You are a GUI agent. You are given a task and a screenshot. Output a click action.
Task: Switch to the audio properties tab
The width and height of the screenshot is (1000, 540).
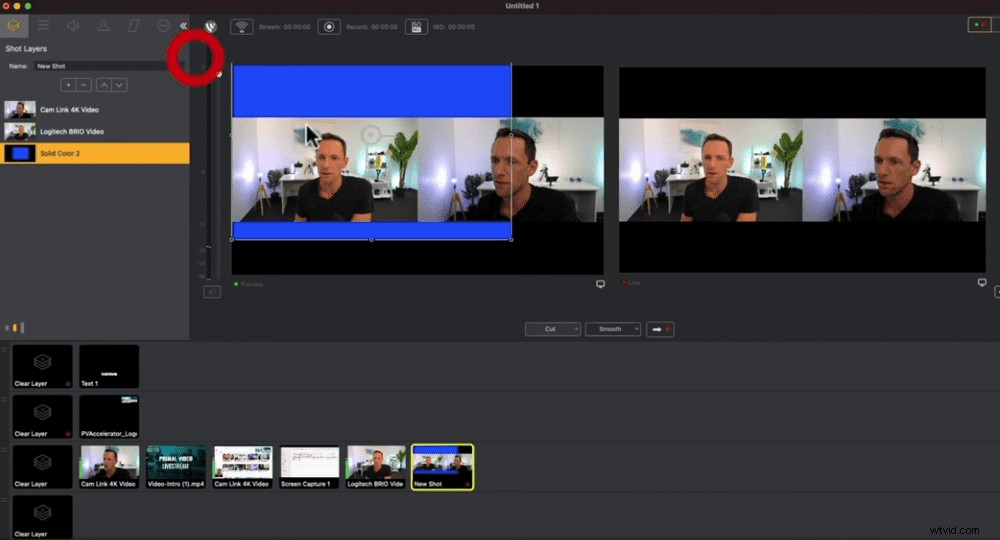click(73, 26)
